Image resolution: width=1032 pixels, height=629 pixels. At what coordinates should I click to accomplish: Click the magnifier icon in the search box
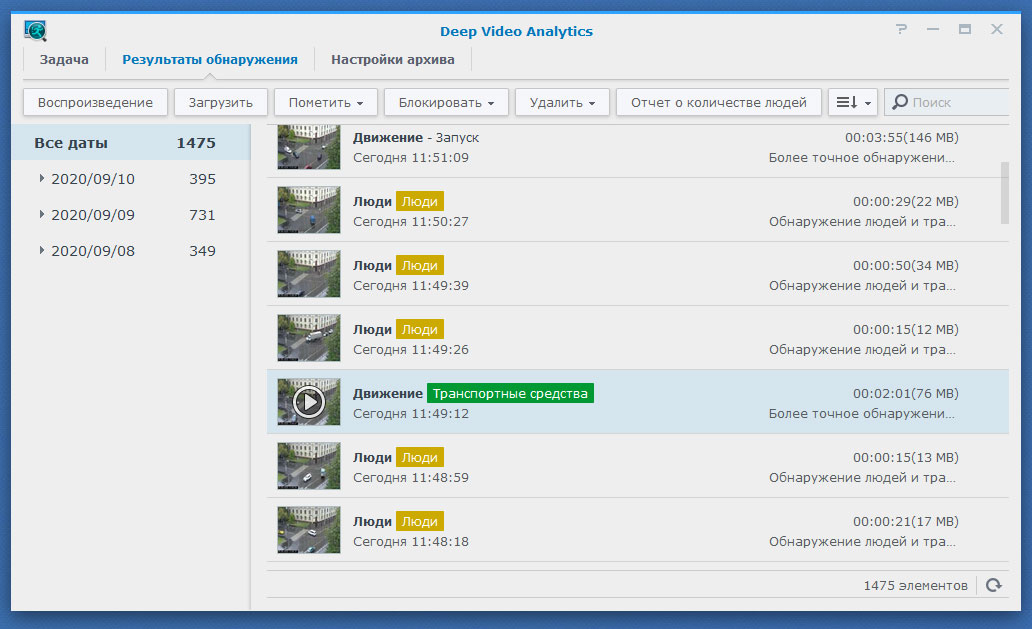[x=900, y=102]
